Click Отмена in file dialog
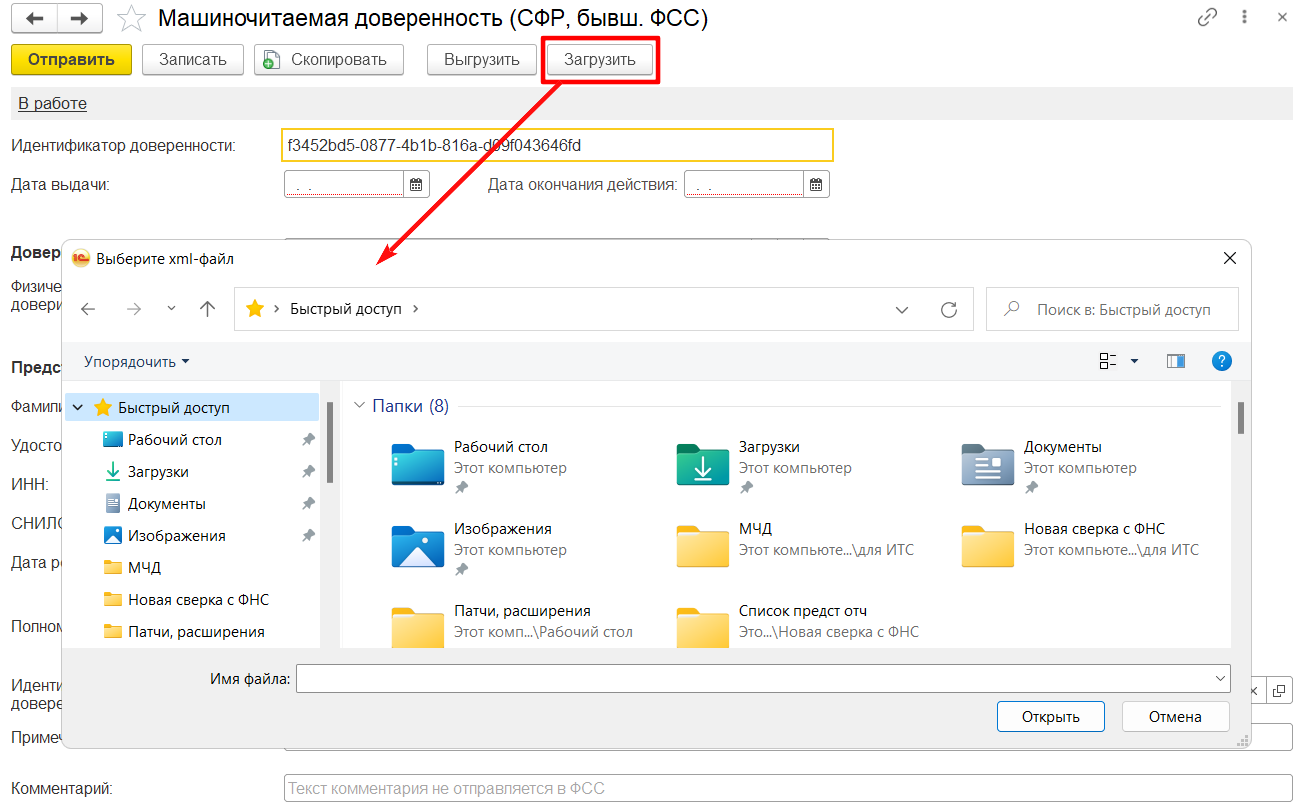Viewport: 1305px width, 812px height. [x=1175, y=716]
